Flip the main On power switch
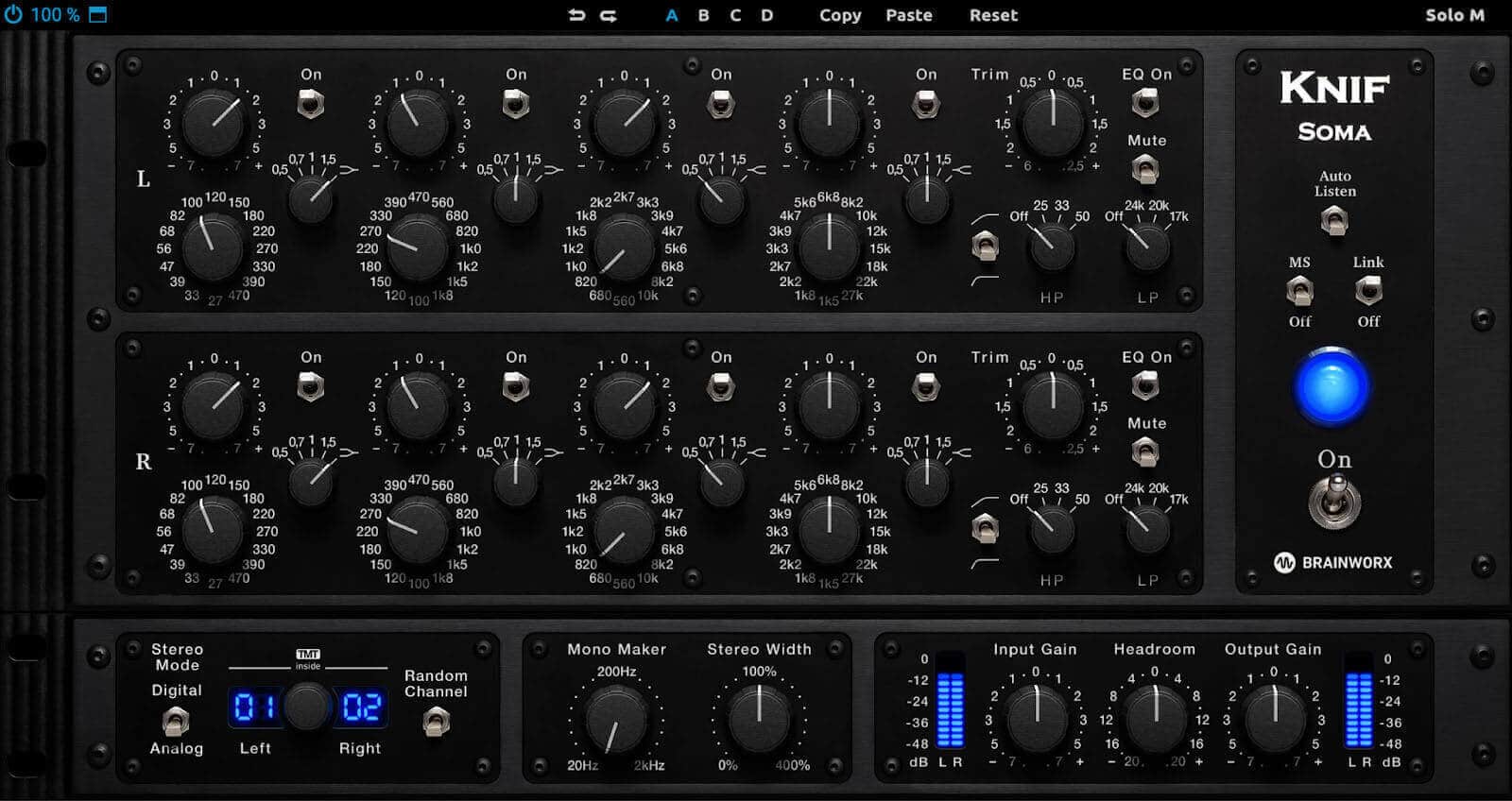Screen dimensions: 1512x801 [1333, 501]
